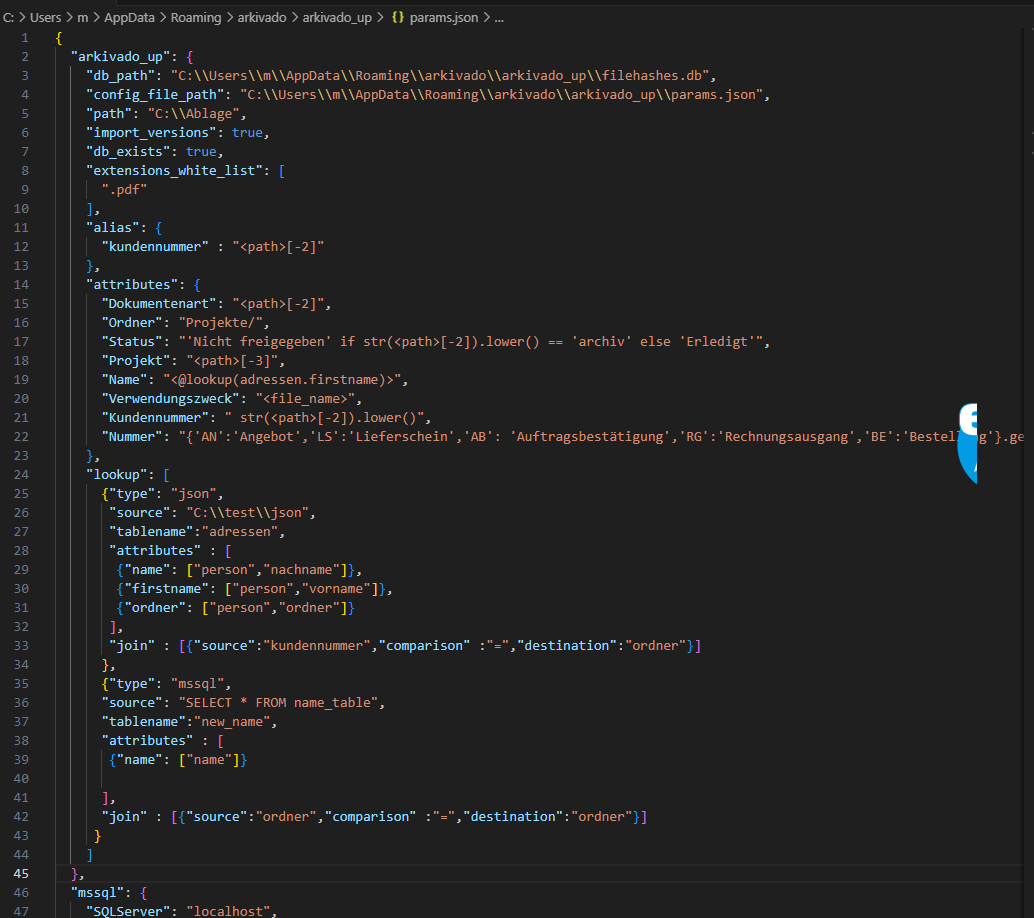Click the "C:\\Ablage" path value
1034x918 pixels.
(x=193, y=113)
